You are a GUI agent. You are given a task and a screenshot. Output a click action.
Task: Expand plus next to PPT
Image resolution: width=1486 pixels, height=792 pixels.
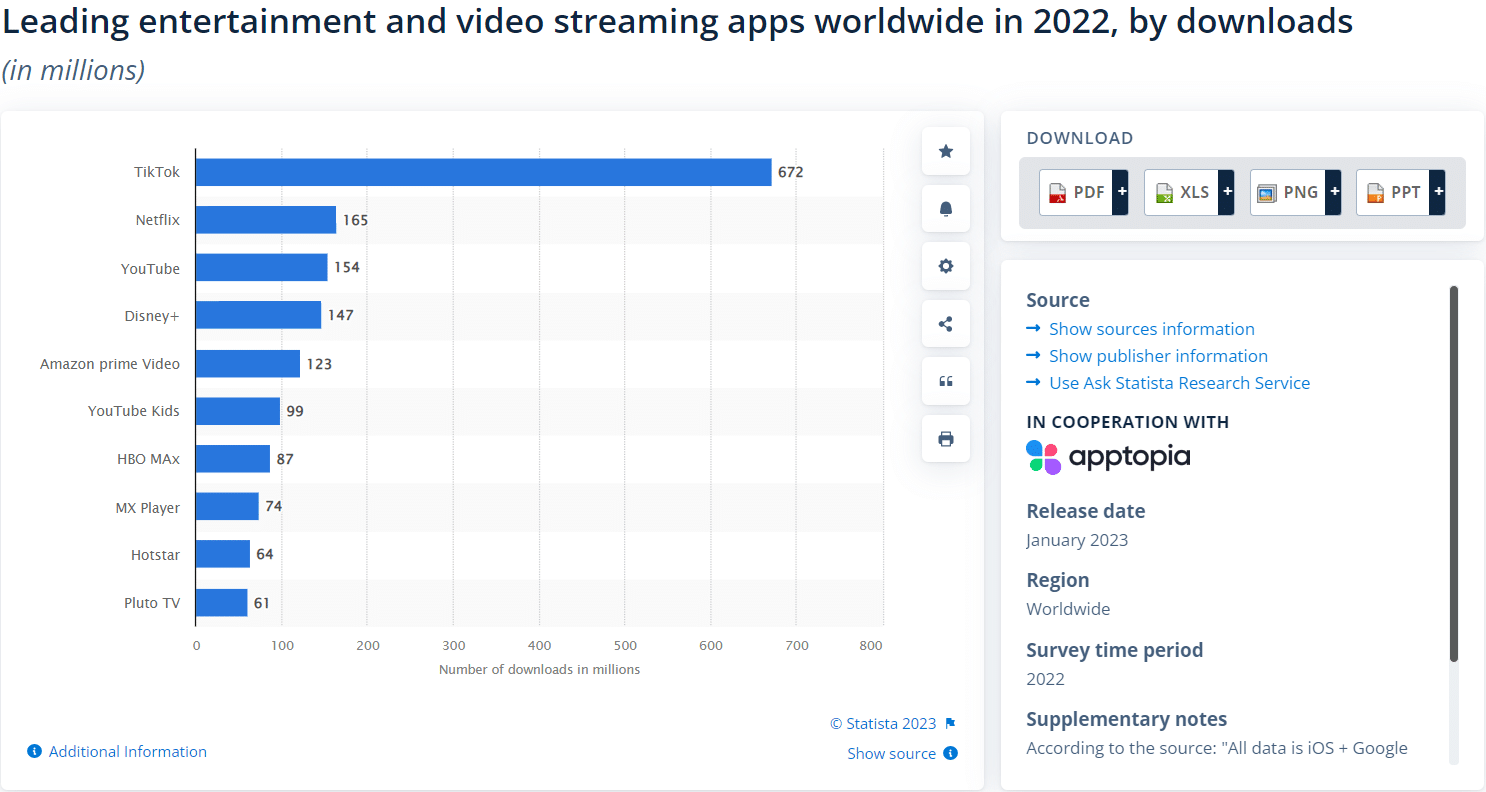[x=1438, y=192]
